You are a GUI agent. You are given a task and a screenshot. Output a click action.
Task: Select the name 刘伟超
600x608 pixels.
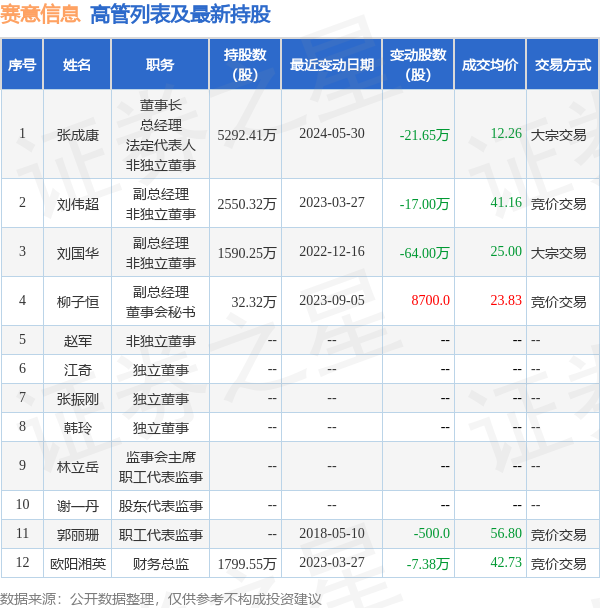78,204
